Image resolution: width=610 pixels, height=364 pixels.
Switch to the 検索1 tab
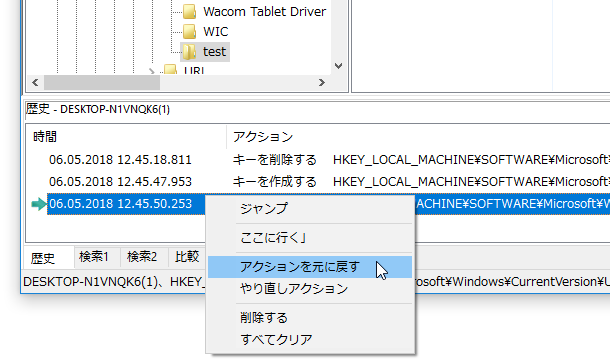pyautogui.click(x=97, y=257)
